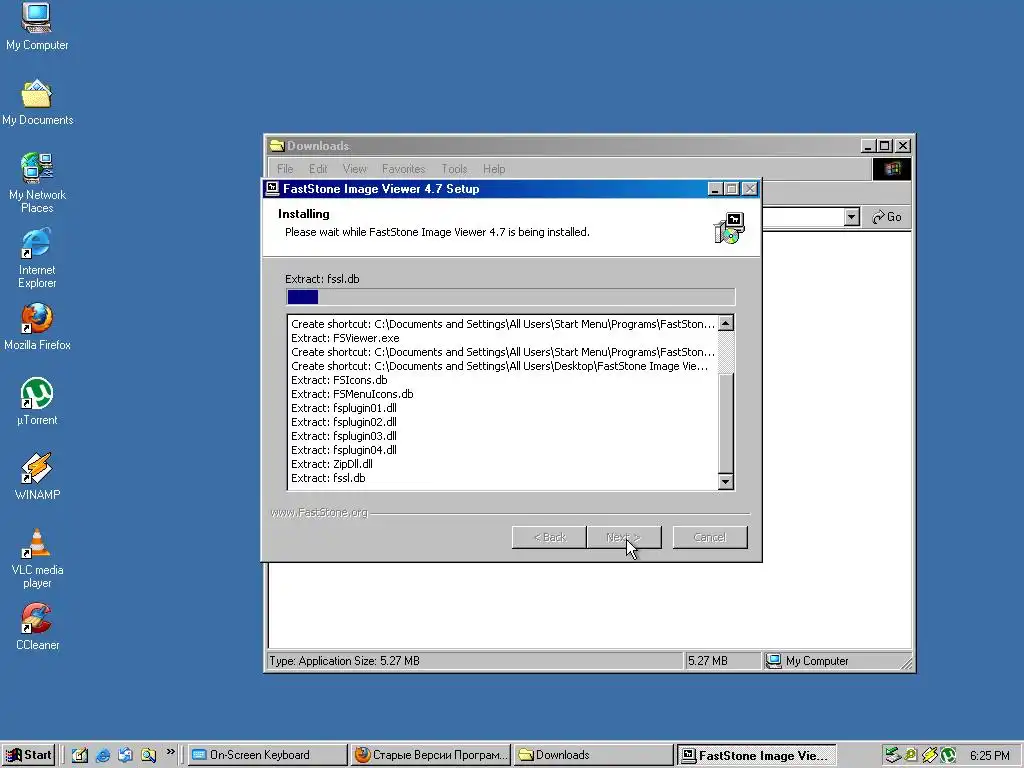
Task: Click the Windows flag logo in Downloads window
Action: click(x=891, y=169)
